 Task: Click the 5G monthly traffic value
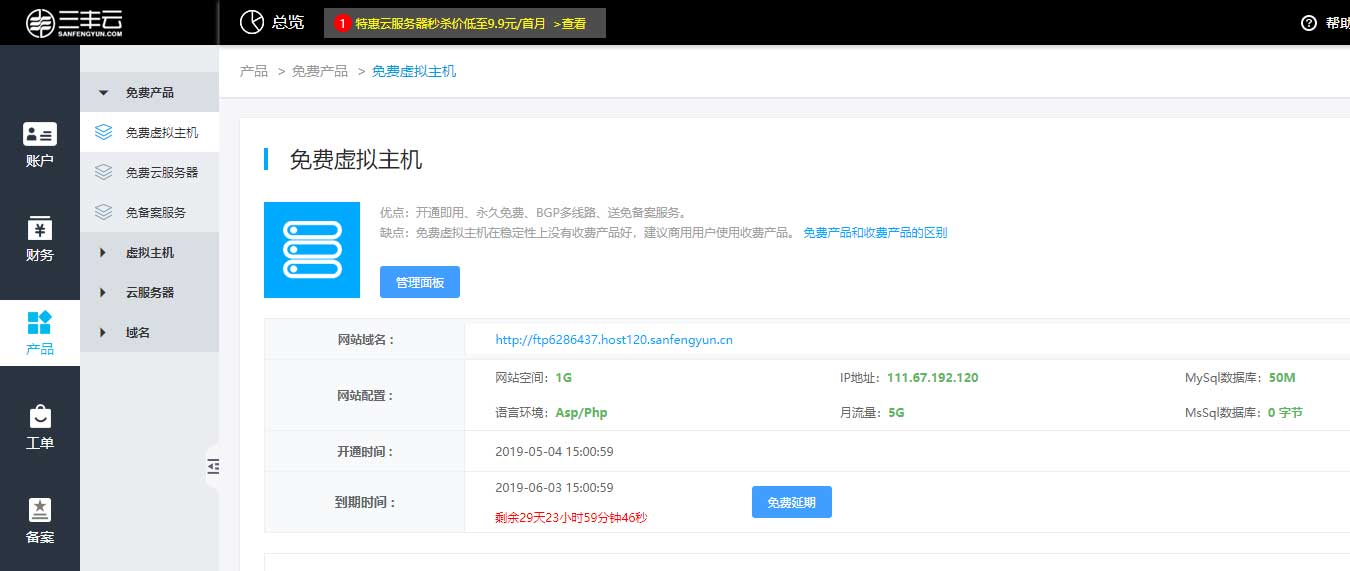point(896,412)
